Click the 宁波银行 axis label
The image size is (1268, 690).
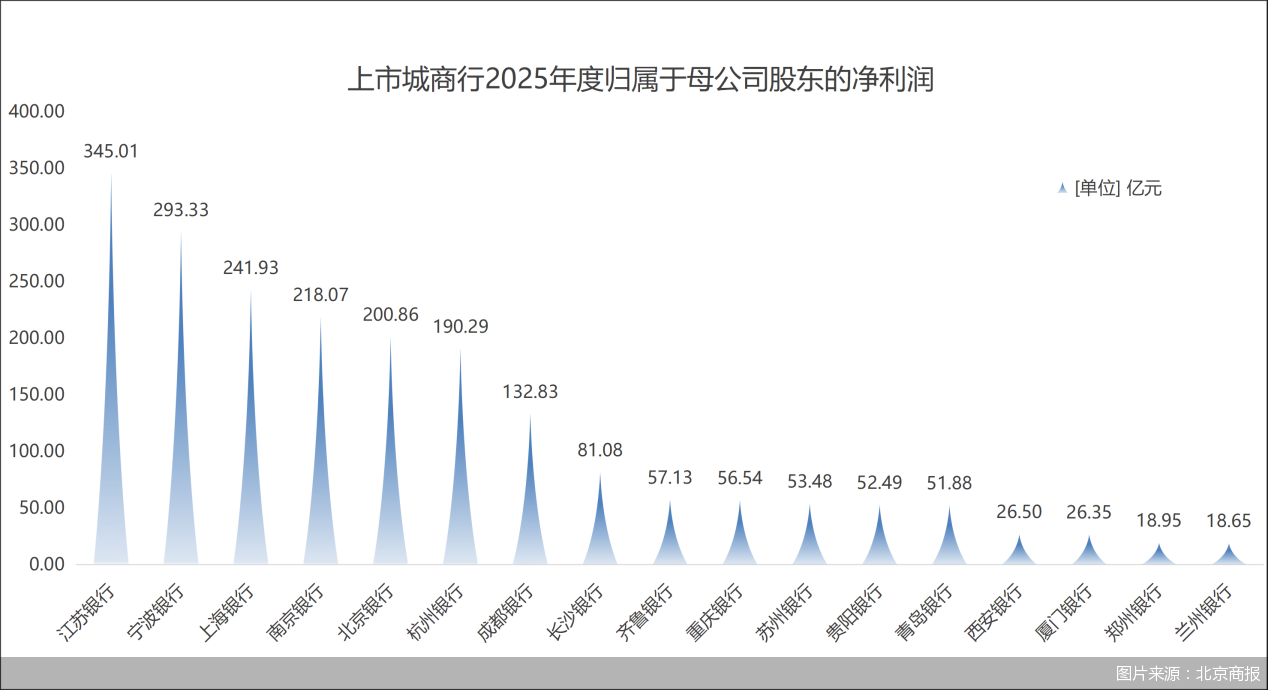(156, 612)
